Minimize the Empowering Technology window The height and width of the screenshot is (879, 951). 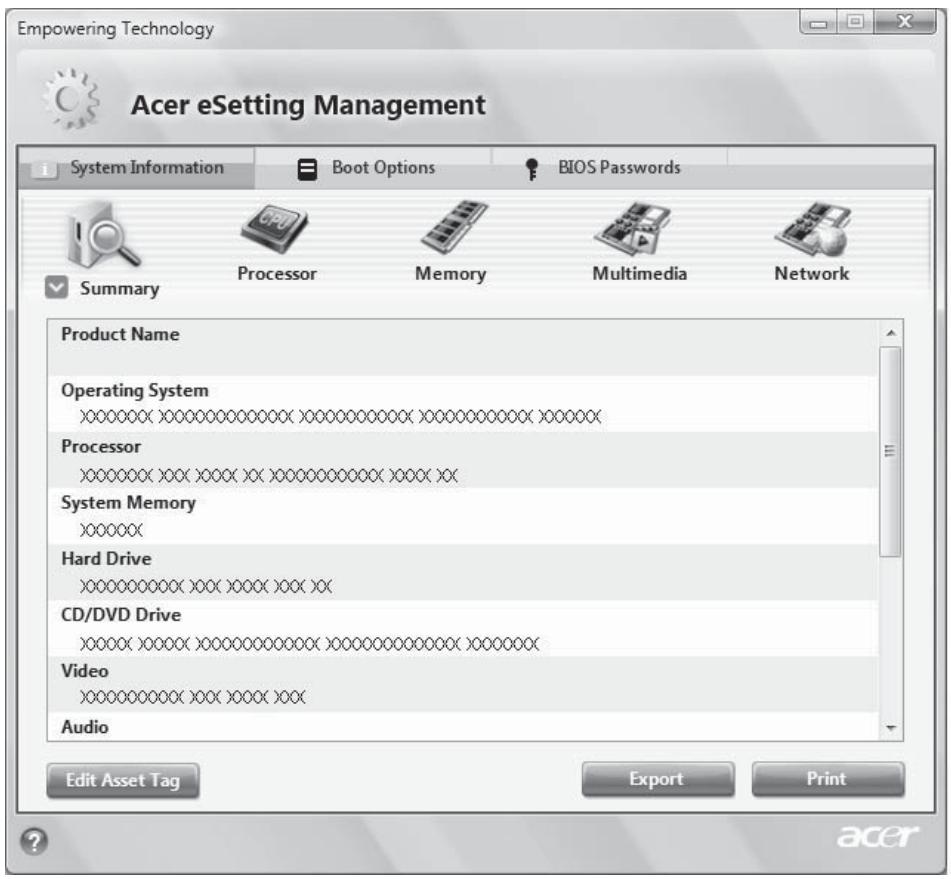(819, 23)
